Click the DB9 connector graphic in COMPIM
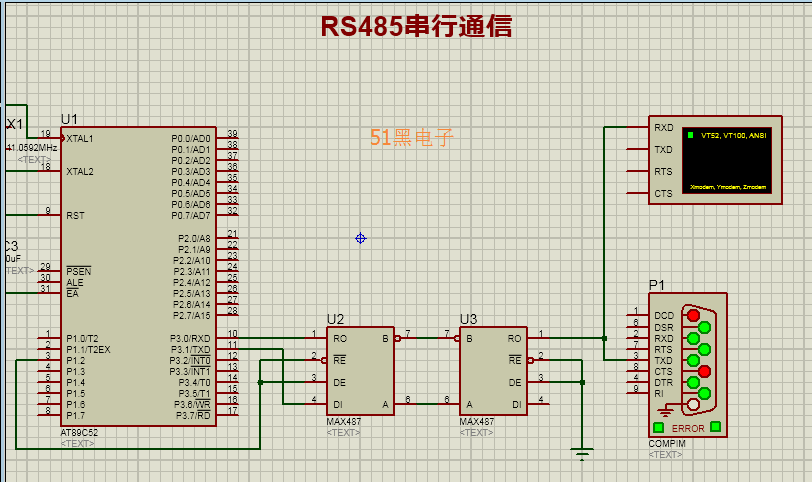The height and width of the screenshot is (482, 812). [699, 360]
